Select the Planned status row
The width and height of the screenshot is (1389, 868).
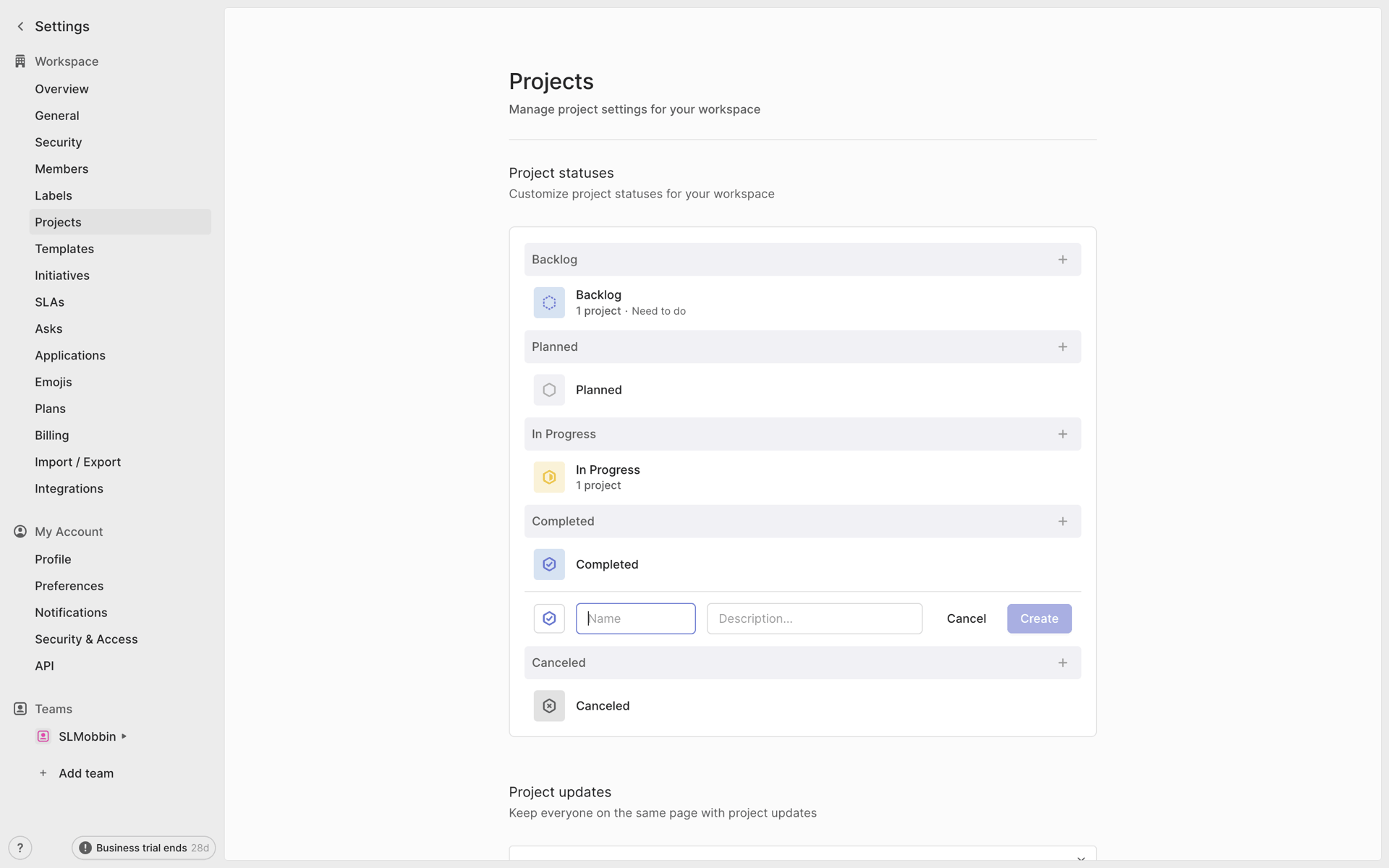pyautogui.click(x=802, y=390)
